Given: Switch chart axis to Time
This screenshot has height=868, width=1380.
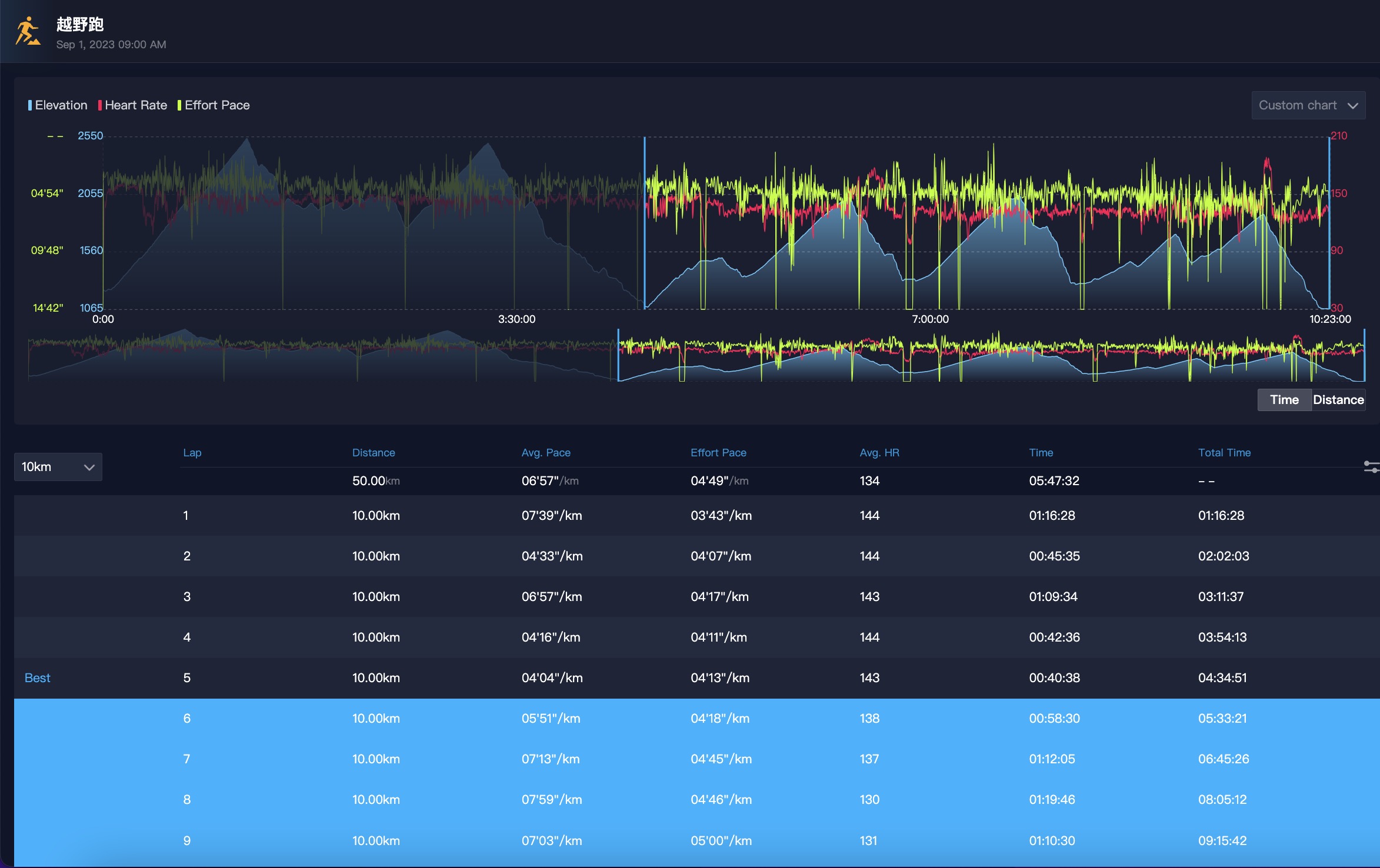Looking at the screenshot, I should pos(1284,400).
